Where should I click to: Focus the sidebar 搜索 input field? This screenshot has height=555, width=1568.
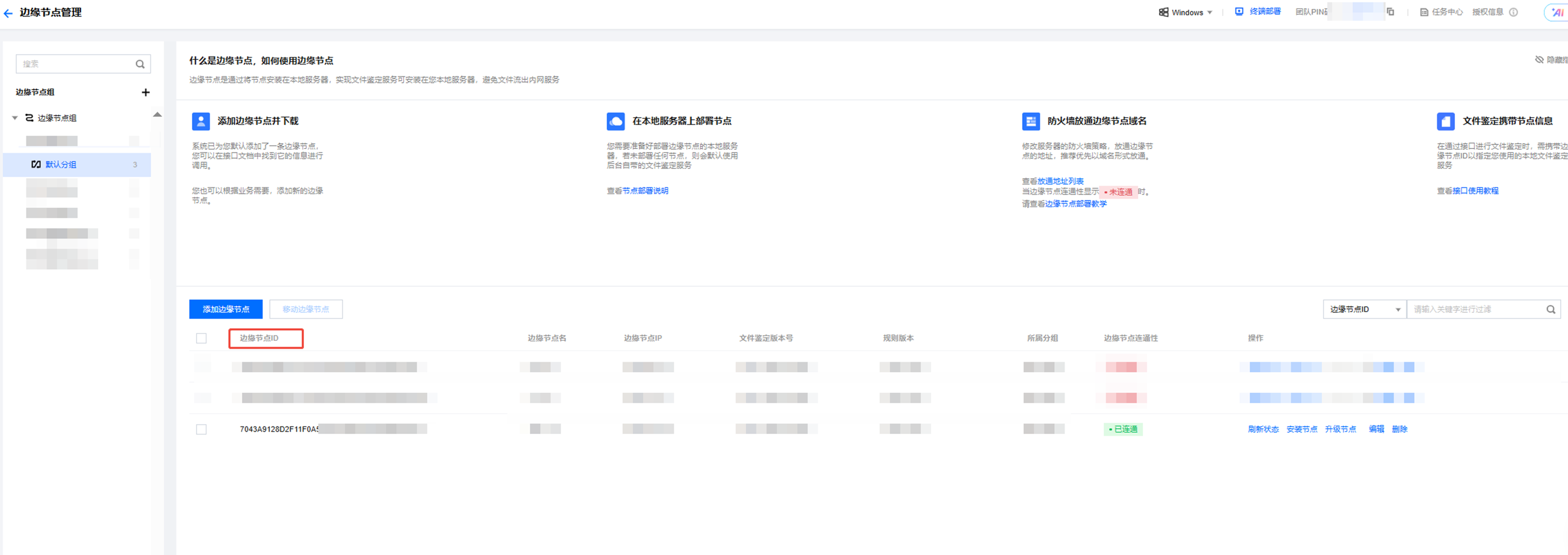point(83,64)
